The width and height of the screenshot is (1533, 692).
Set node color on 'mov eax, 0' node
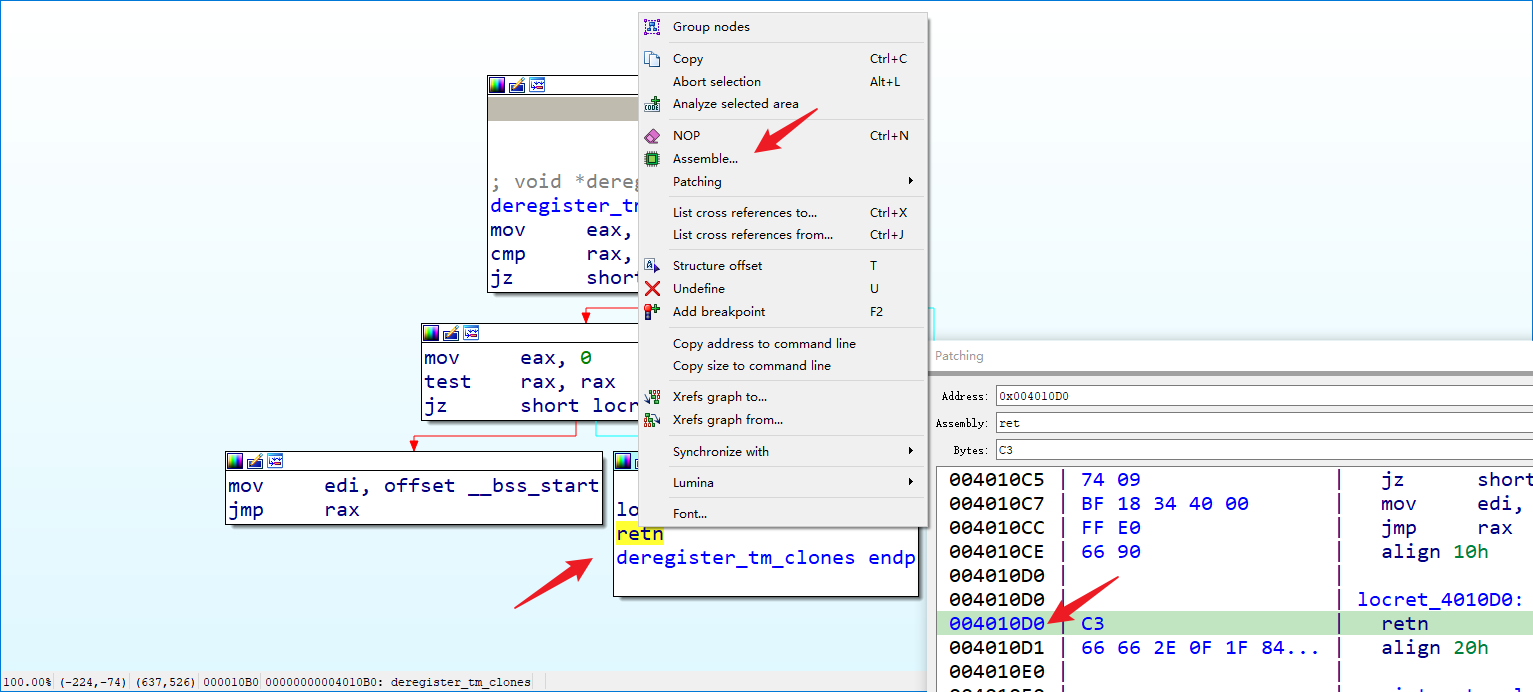pyautogui.click(x=431, y=333)
